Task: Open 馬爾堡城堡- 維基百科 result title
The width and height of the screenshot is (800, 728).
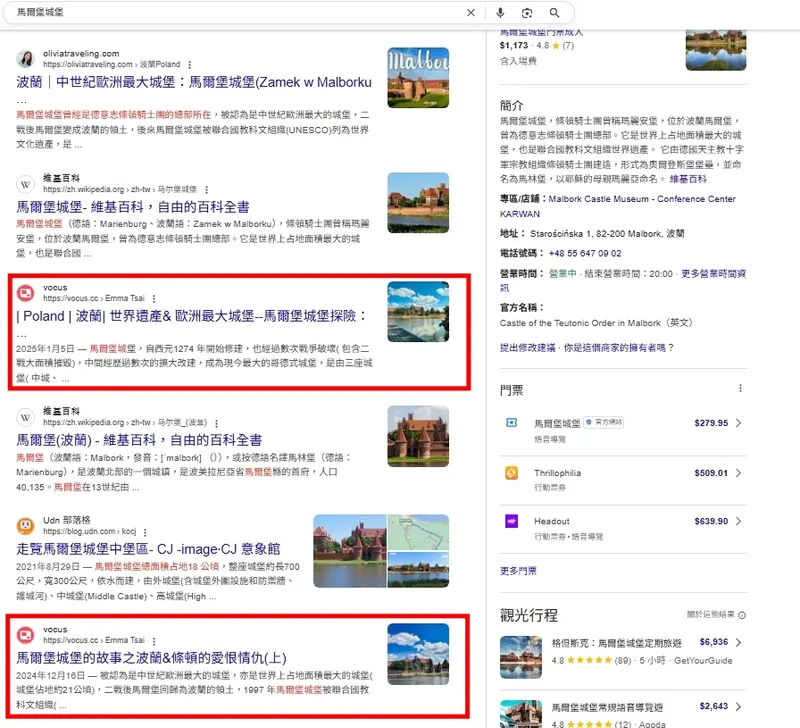Action: tap(133, 207)
